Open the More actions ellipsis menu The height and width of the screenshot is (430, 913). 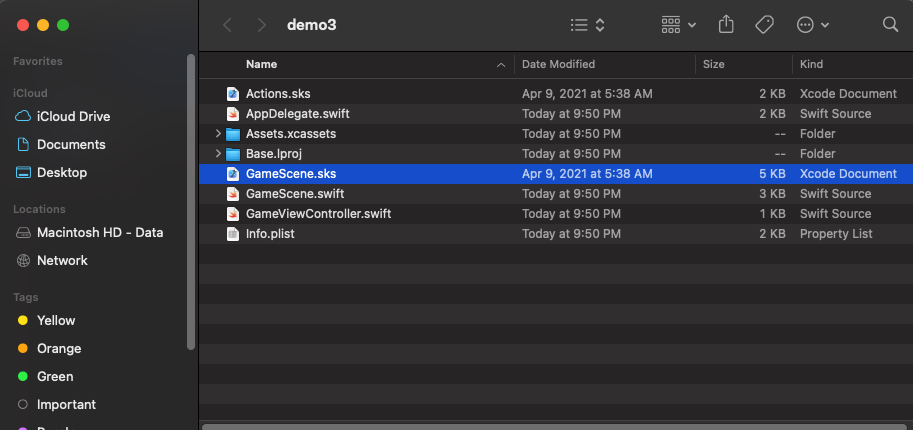point(812,25)
